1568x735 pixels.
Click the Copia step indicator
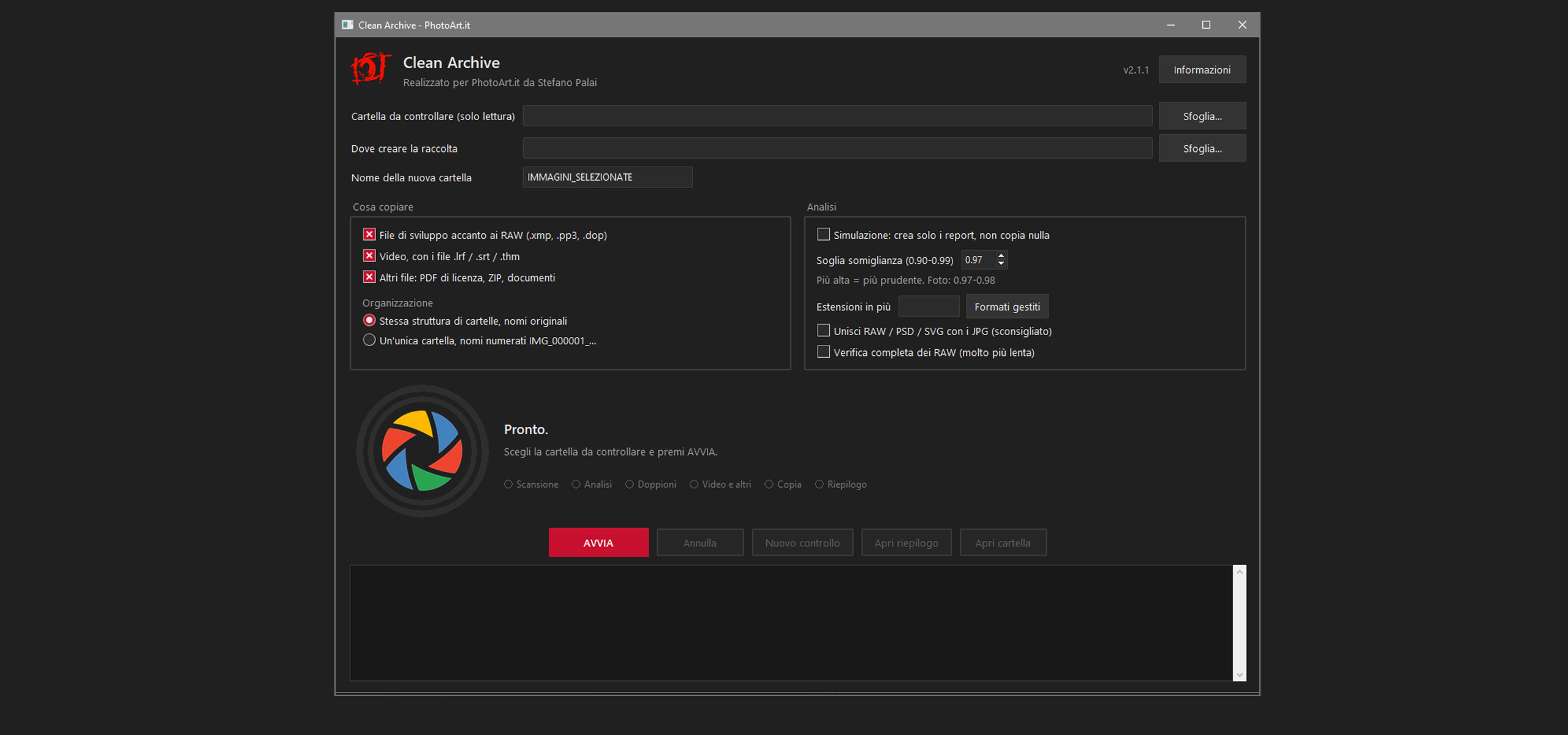783,484
